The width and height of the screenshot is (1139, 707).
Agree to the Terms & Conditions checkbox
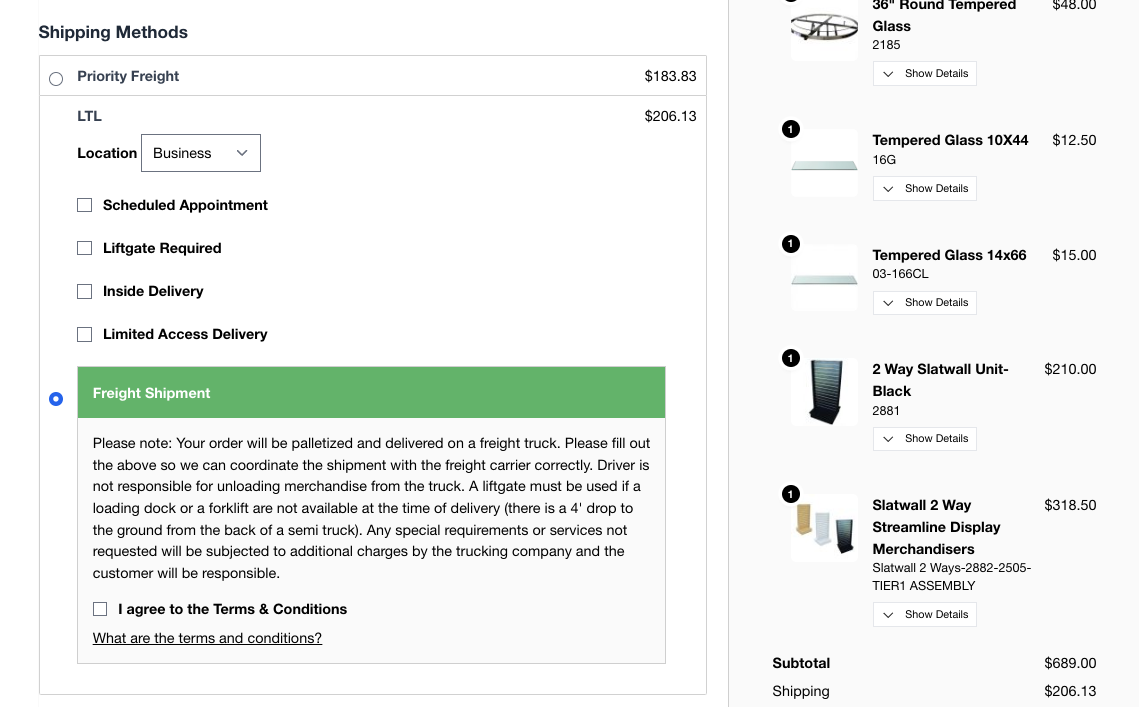[100, 609]
